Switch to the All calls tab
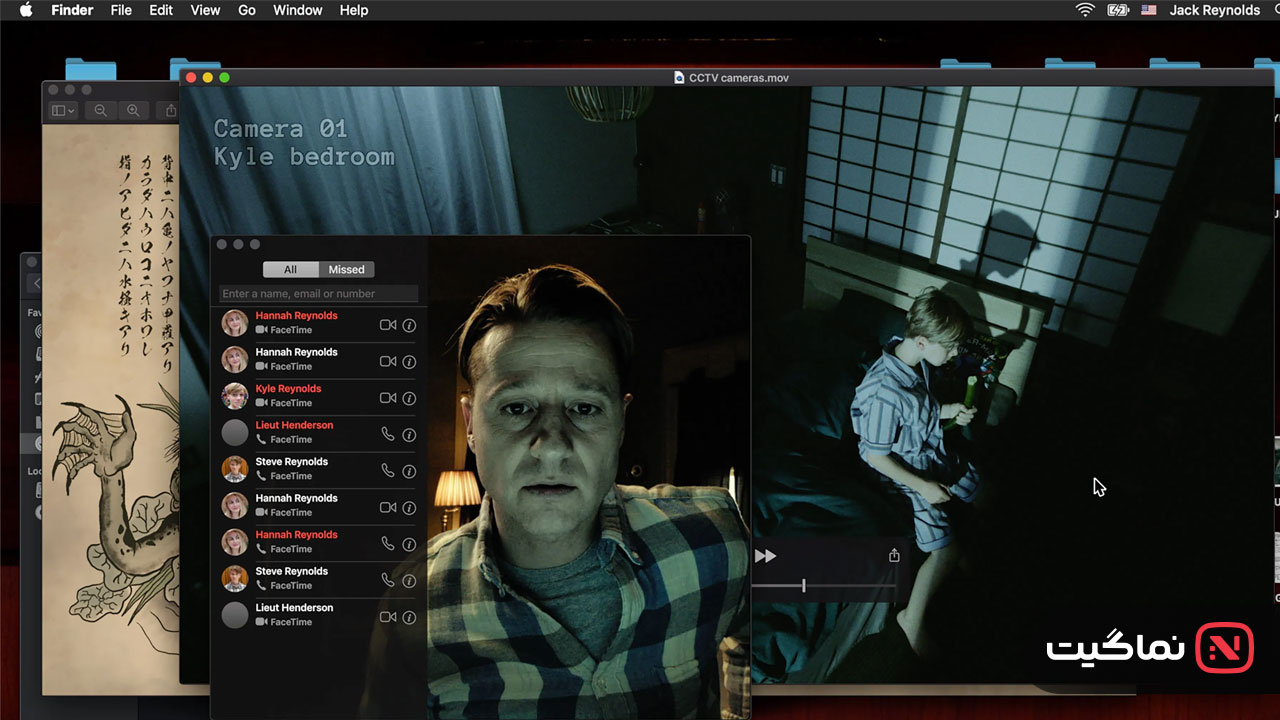This screenshot has width=1280, height=720. tap(290, 269)
